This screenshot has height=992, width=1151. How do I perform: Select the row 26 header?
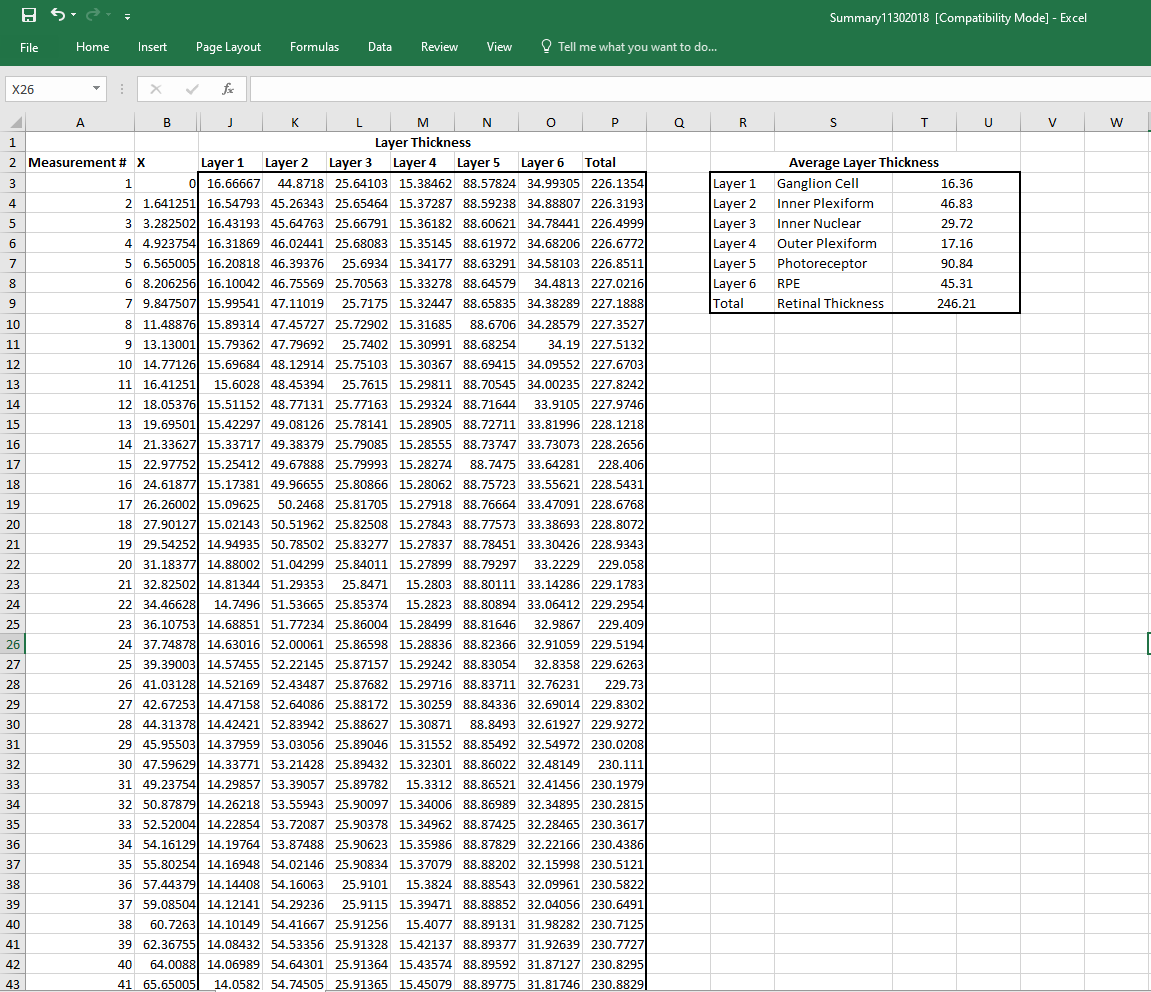(x=13, y=644)
